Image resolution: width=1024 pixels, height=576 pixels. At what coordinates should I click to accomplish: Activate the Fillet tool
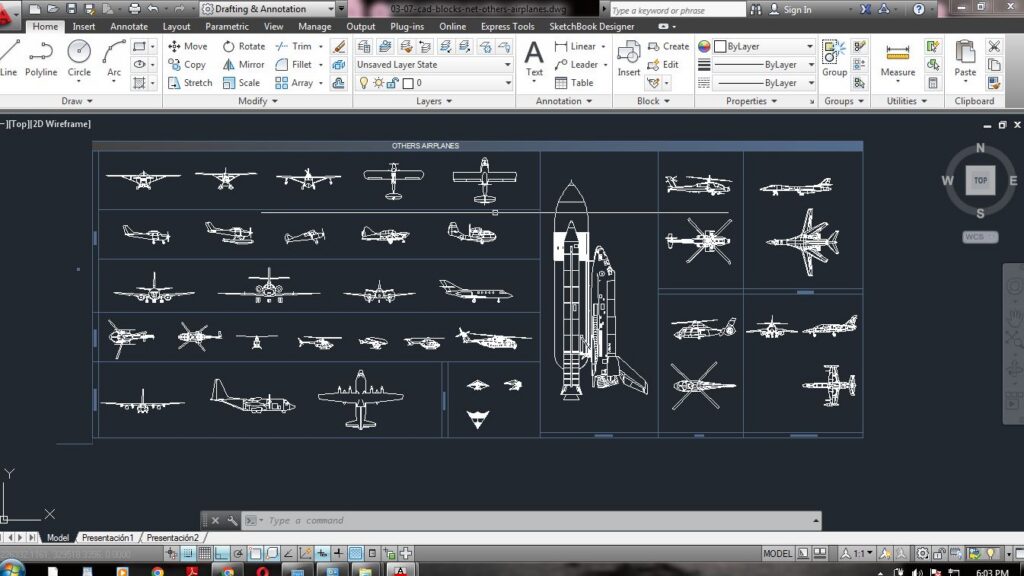294,65
